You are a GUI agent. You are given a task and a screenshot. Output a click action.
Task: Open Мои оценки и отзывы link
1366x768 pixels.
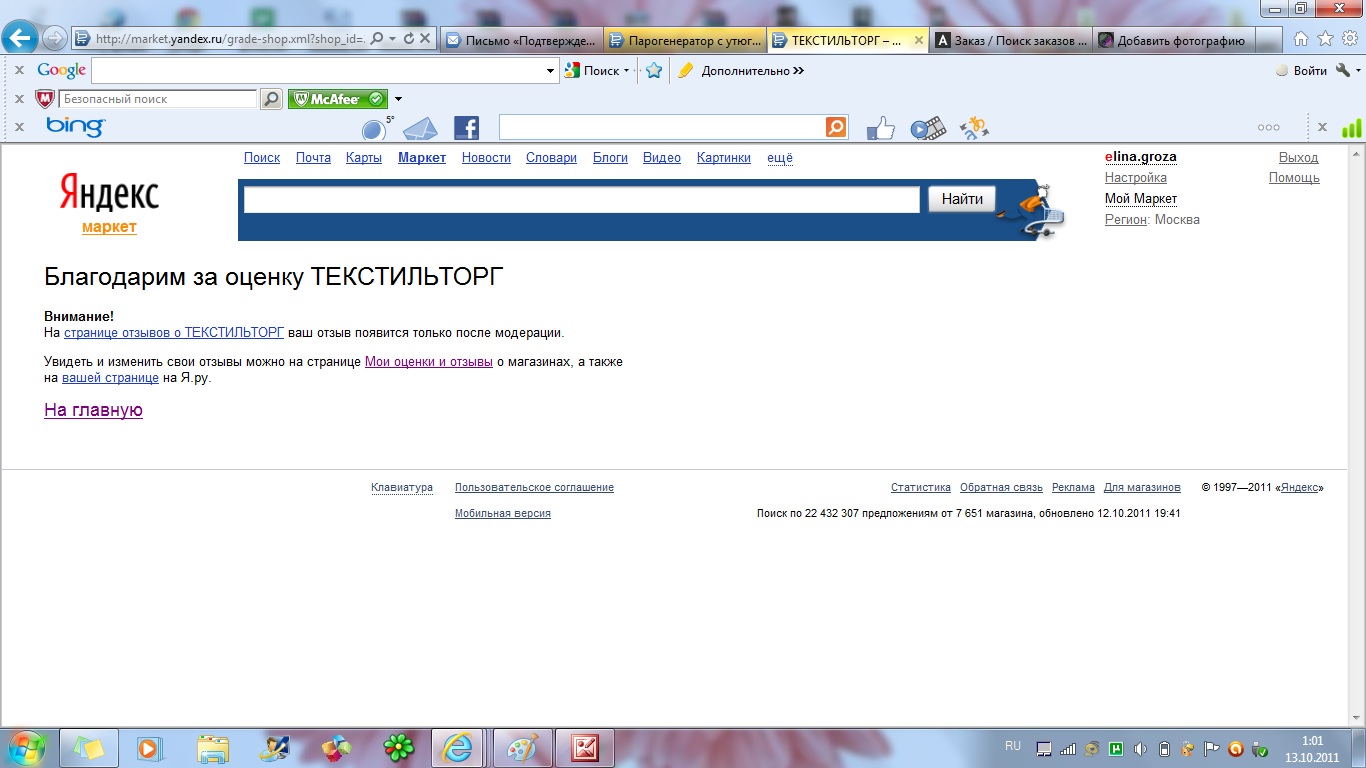point(429,362)
